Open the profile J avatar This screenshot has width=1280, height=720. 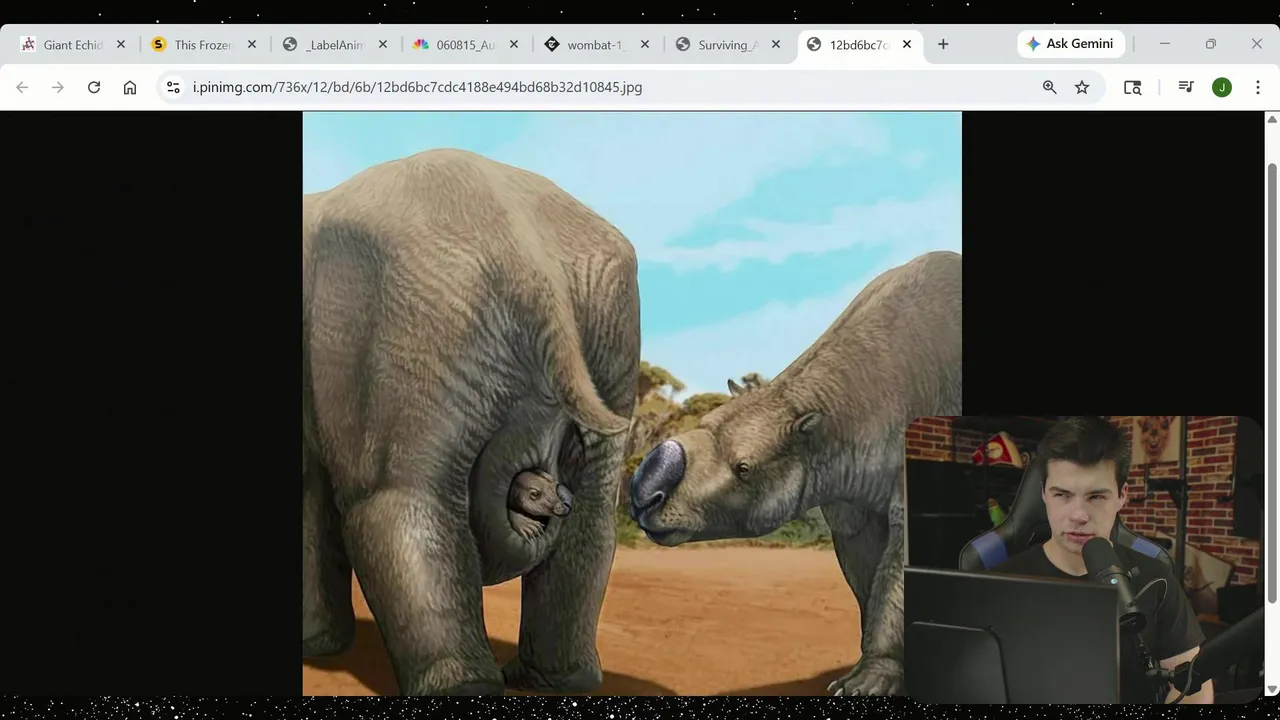[1222, 87]
